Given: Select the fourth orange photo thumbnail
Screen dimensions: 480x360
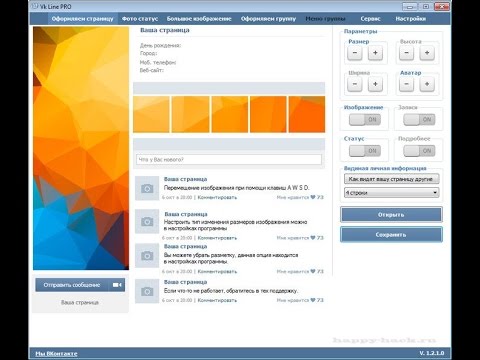Looking at the screenshot, I should pos(268,114).
